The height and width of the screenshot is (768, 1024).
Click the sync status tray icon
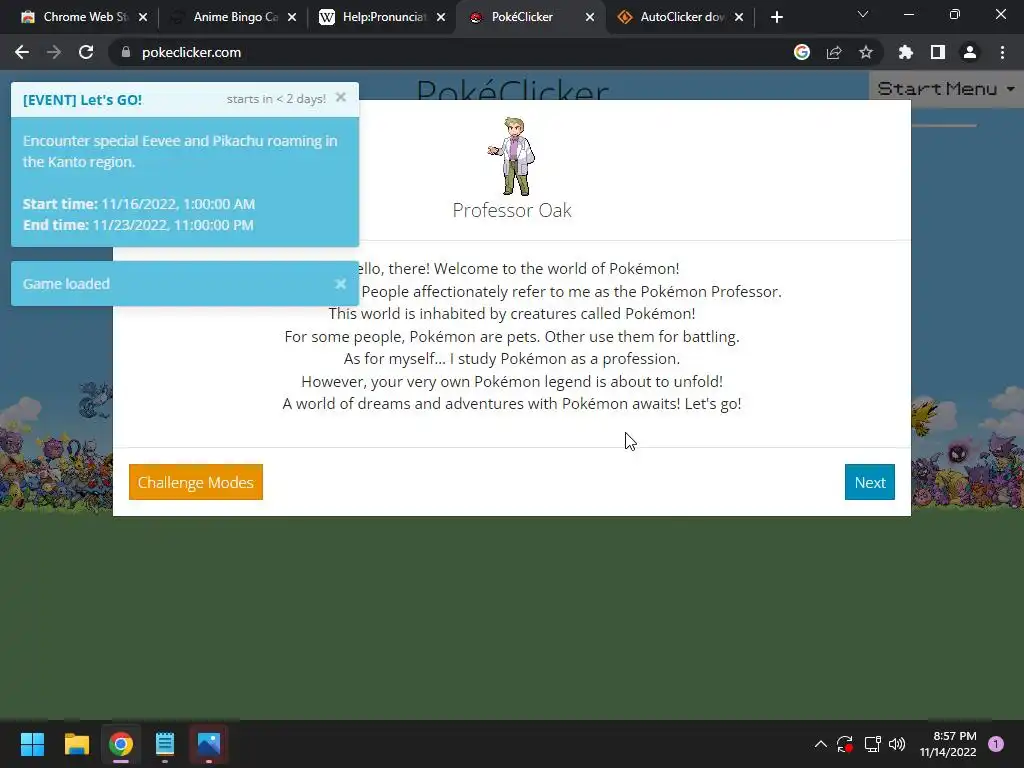pyautogui.click(x=845, y=744)
